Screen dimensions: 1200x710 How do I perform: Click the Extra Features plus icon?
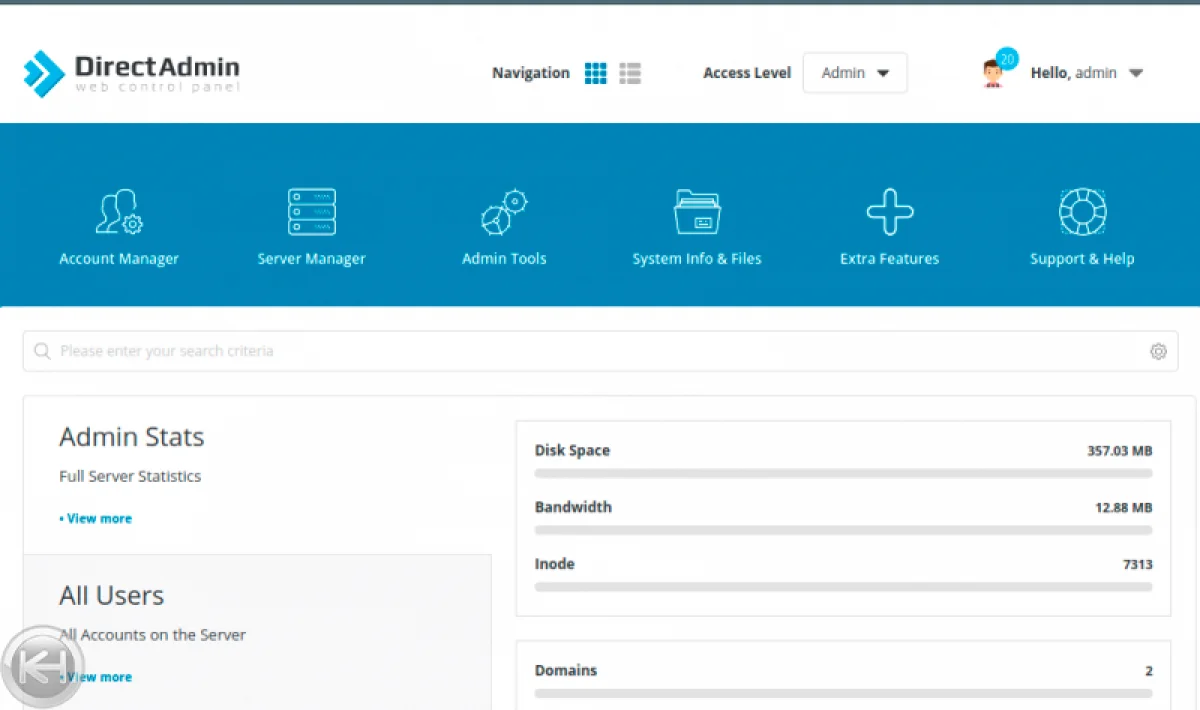pyautogui.click(x=889, y=212)
